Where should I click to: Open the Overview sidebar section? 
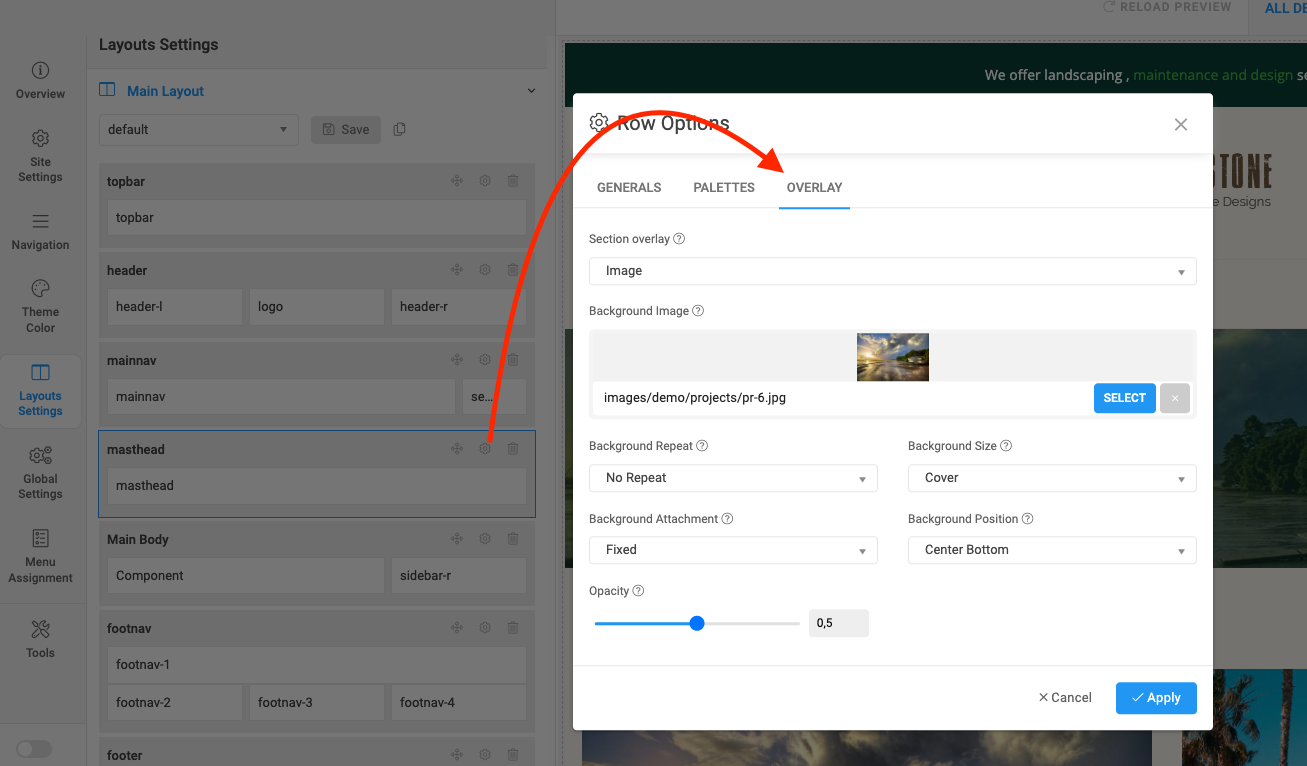pyautogui.click(x=40, y=80)
